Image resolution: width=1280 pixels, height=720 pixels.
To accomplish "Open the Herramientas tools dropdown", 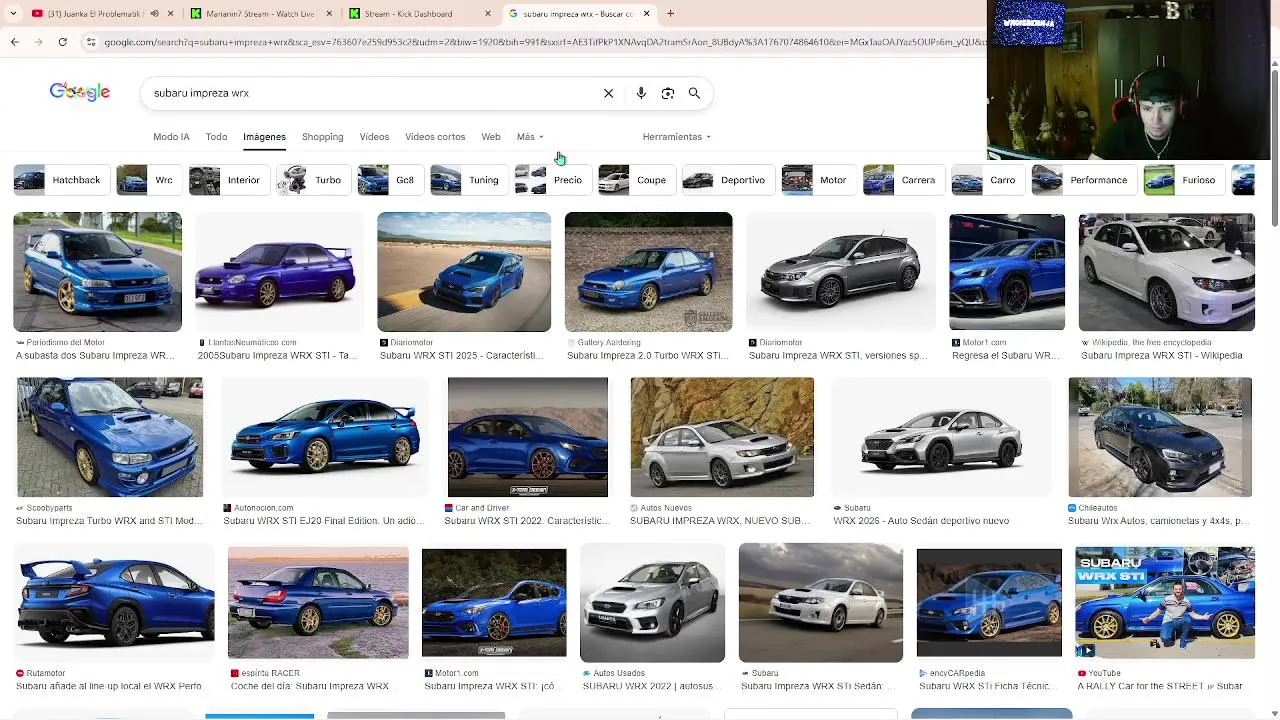I will pyautogui.click(x=677, y=137).
